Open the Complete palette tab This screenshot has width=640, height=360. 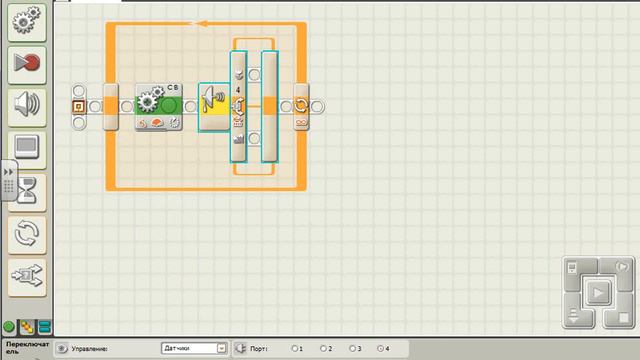pos(27,327)
